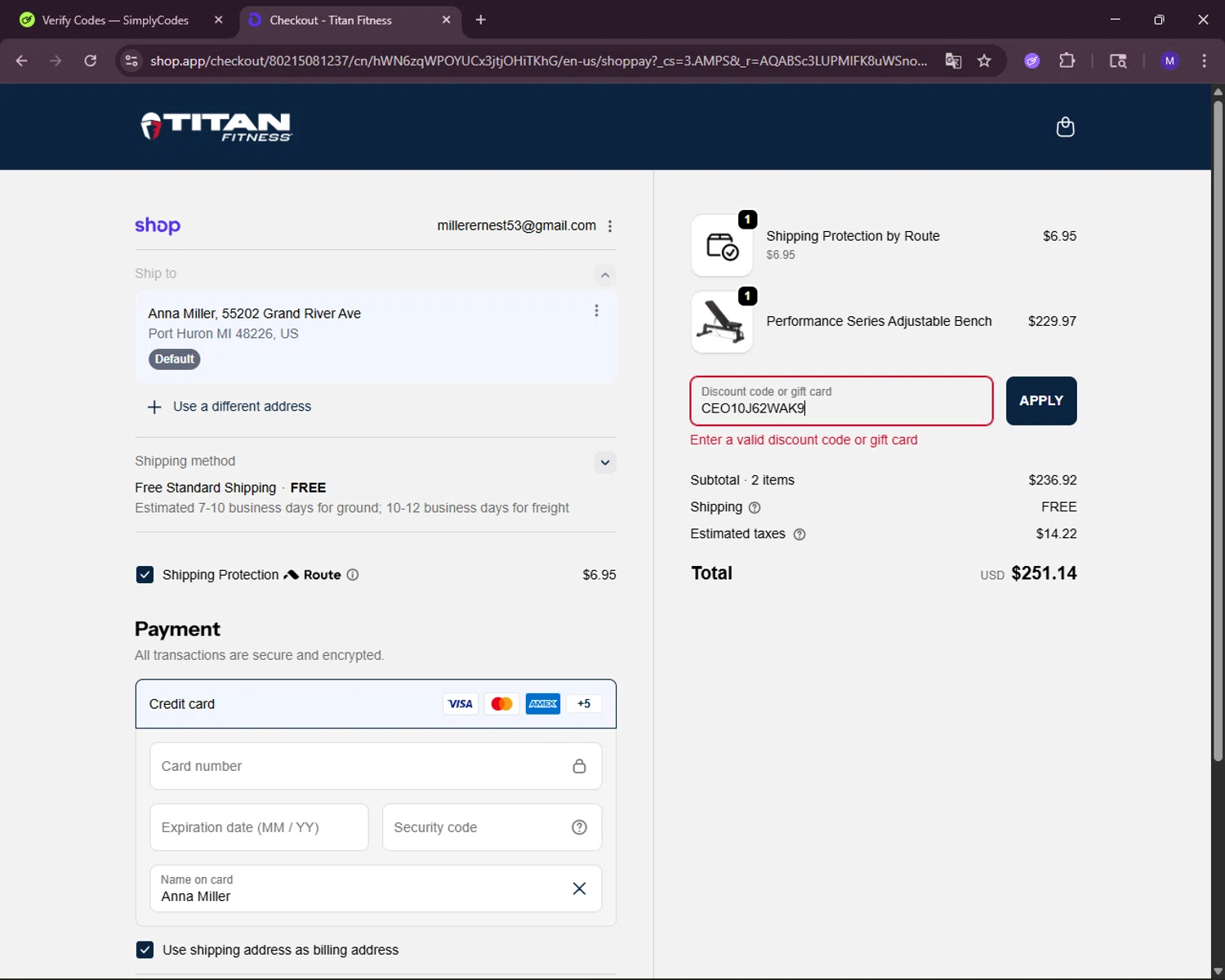
Task: Go back to the previous page
Action: click(22, 60)
